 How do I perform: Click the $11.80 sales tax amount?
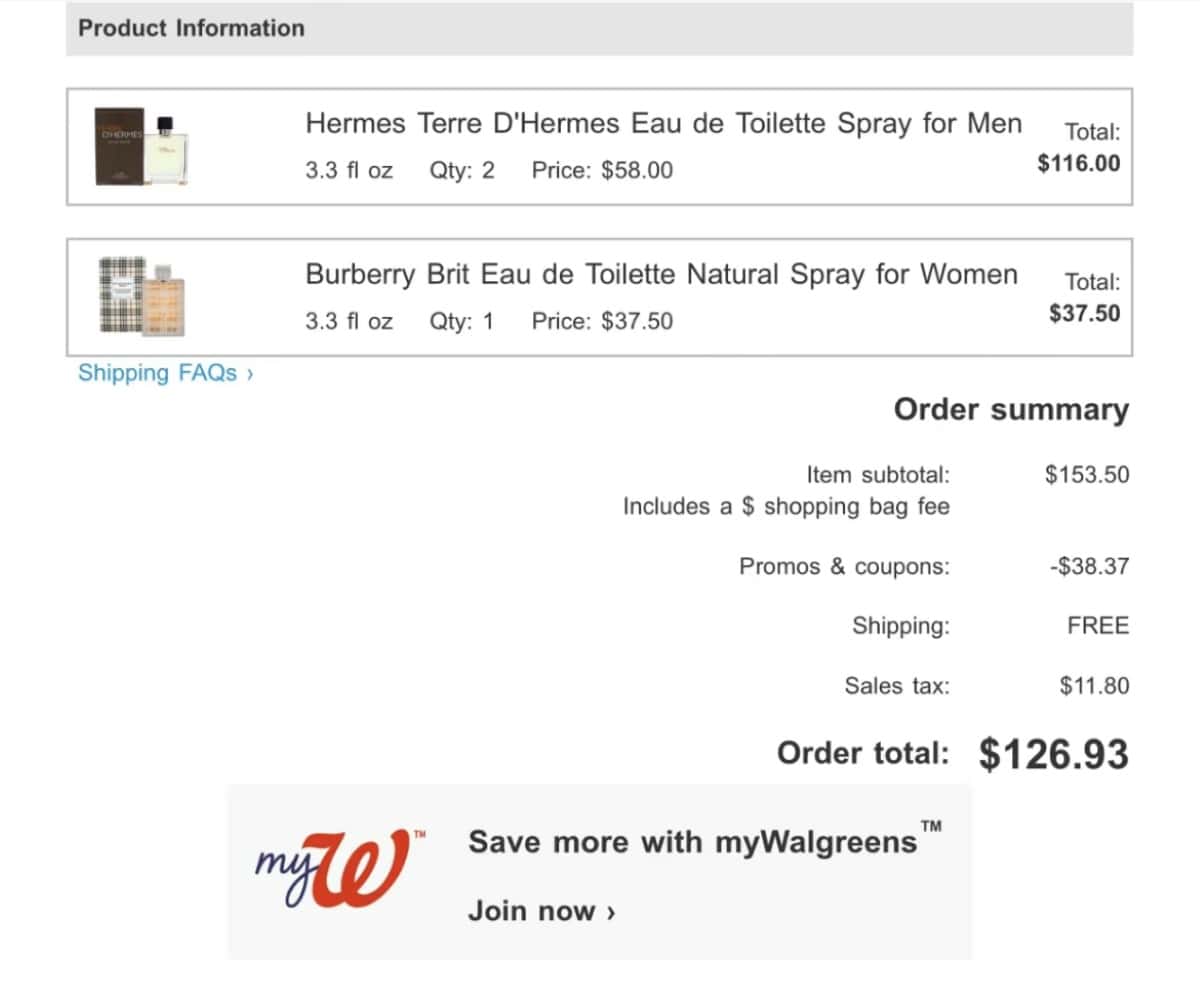coord(1094,686)
